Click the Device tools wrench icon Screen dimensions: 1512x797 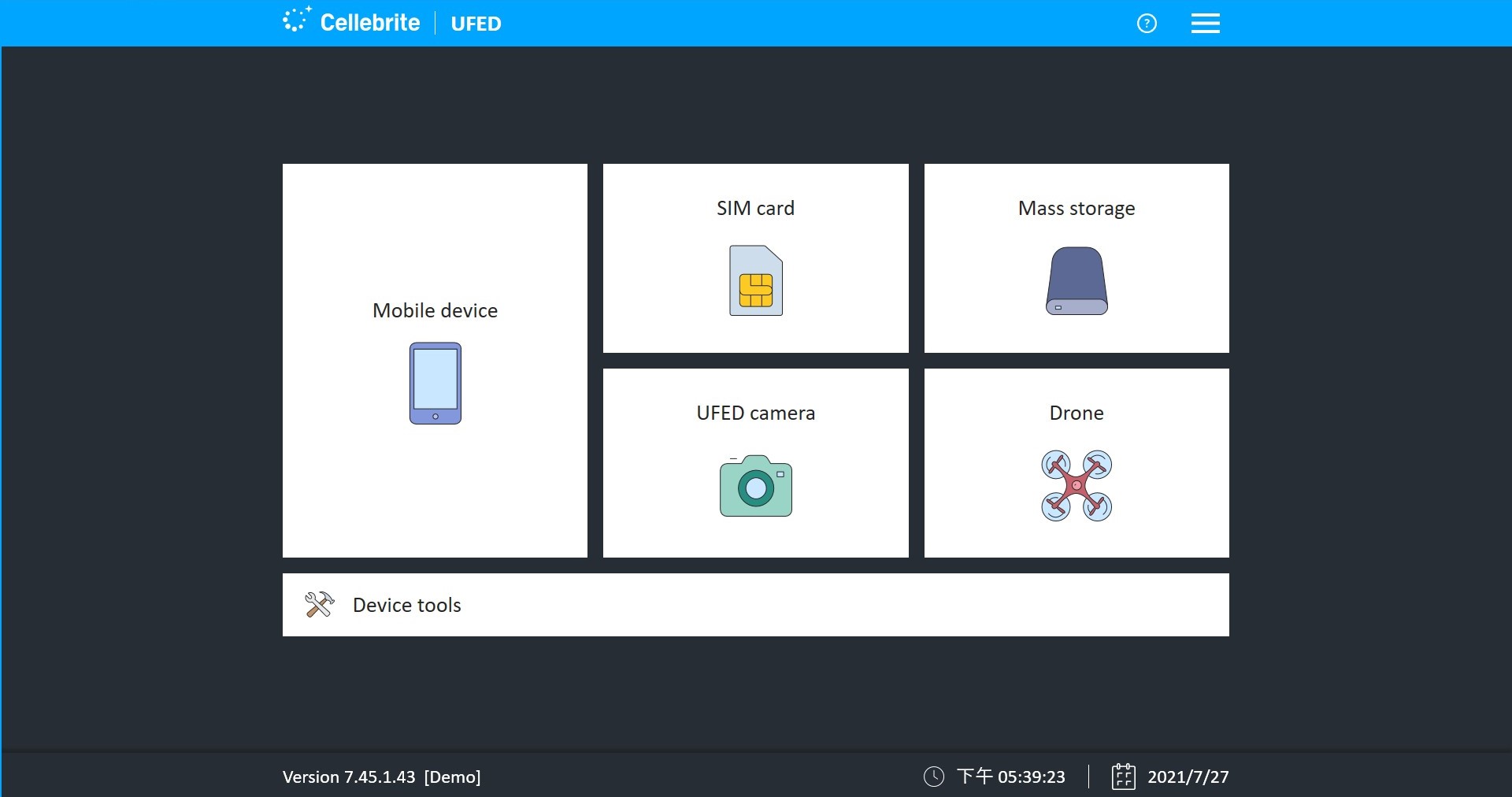tap(320, 605)
